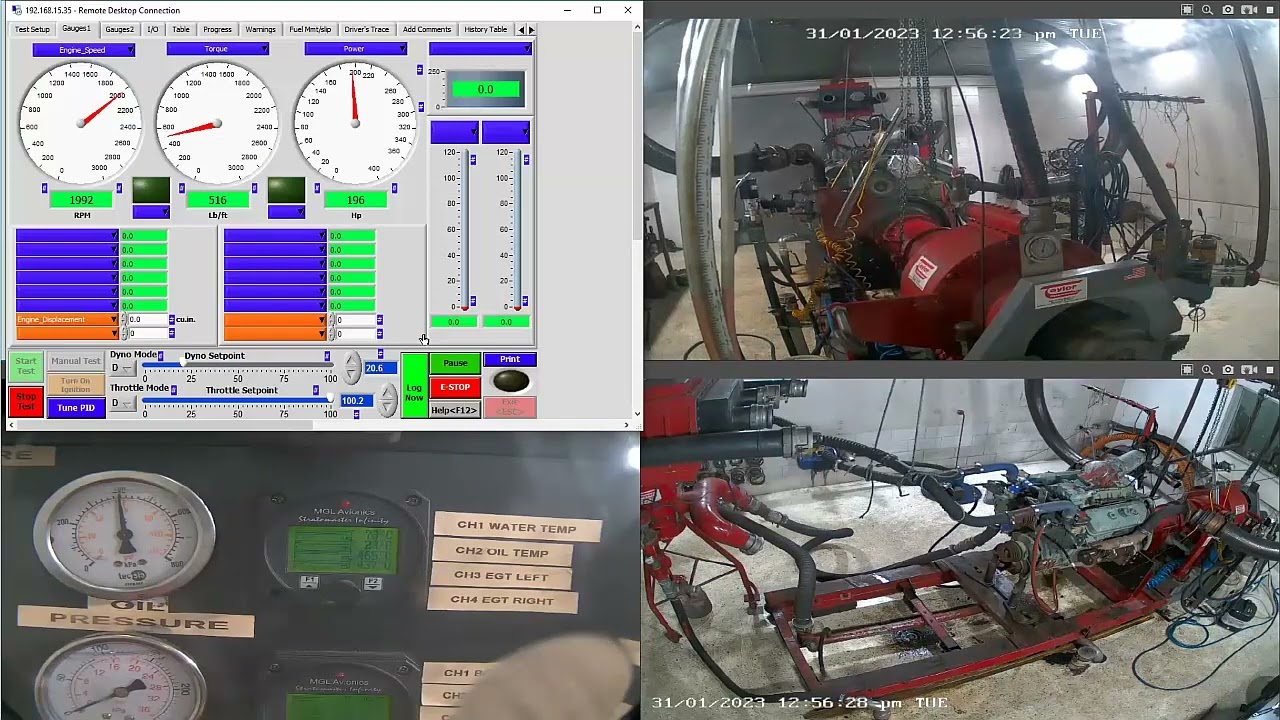This screenshot has height=720, width=1280.
Task: Hit the red E-STOP button
Action: [455, 387]
